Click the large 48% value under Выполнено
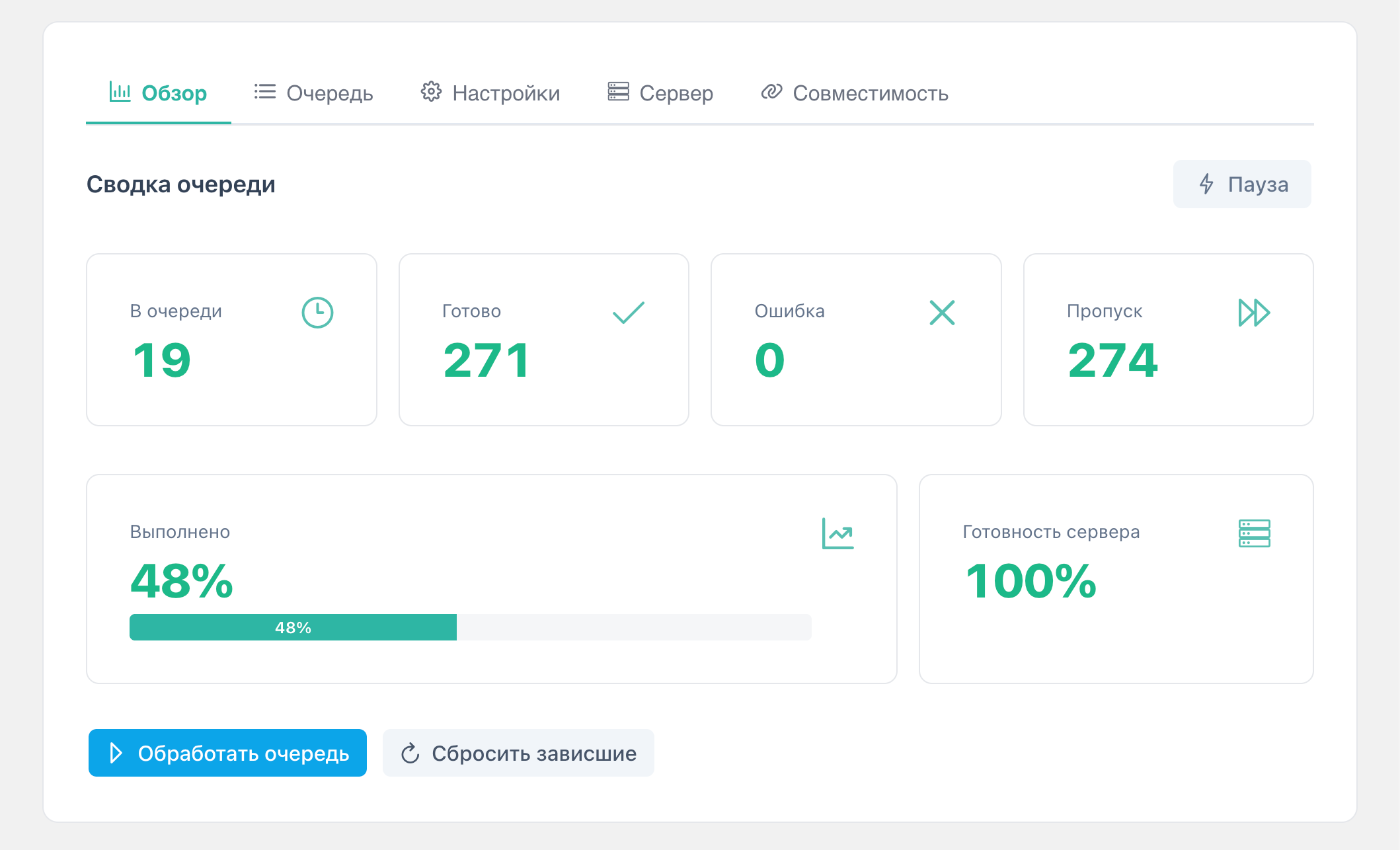Viewport: 1400px width, 850px height. [x=182, y=582]
